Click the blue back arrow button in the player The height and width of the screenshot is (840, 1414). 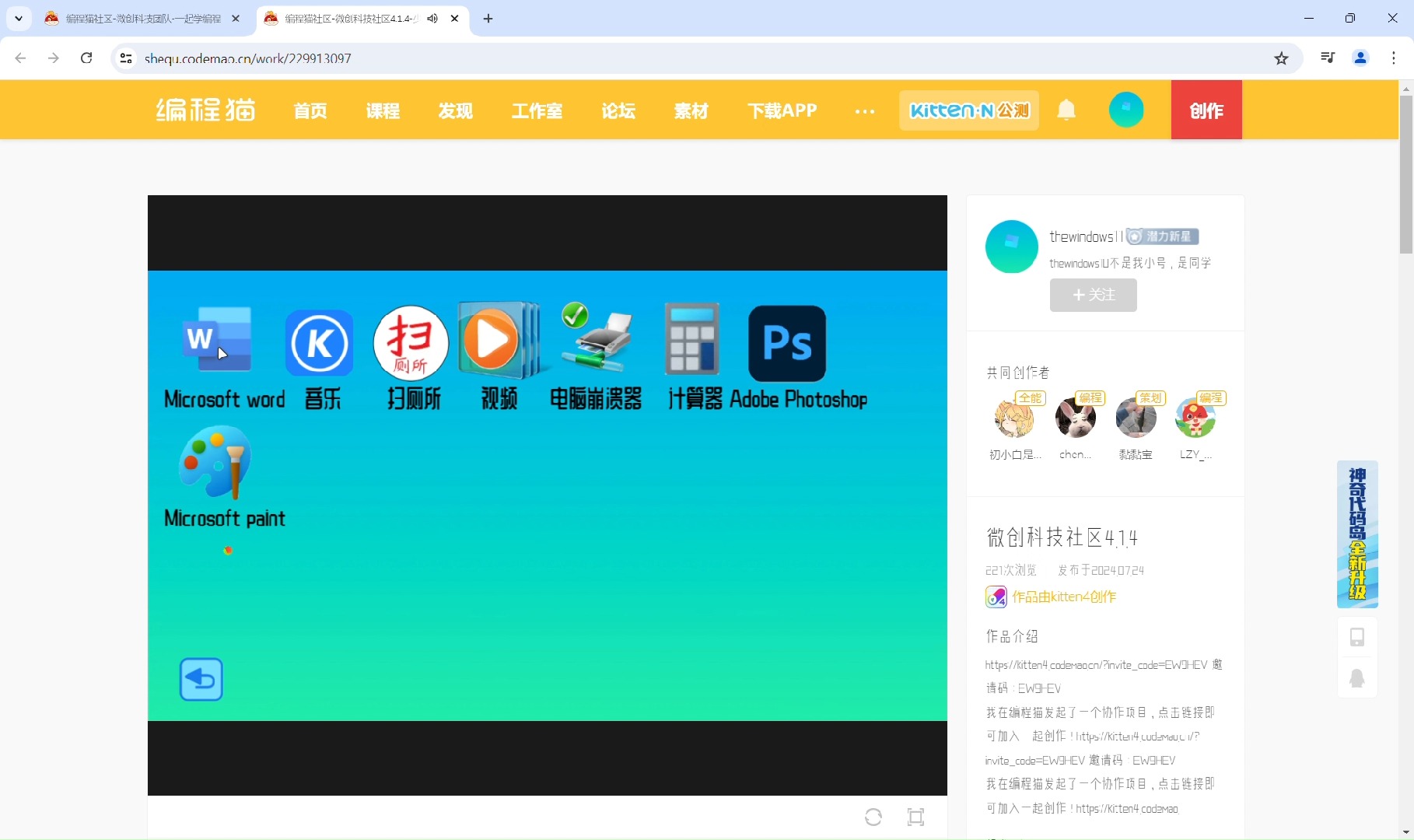[x=201, y=679]
